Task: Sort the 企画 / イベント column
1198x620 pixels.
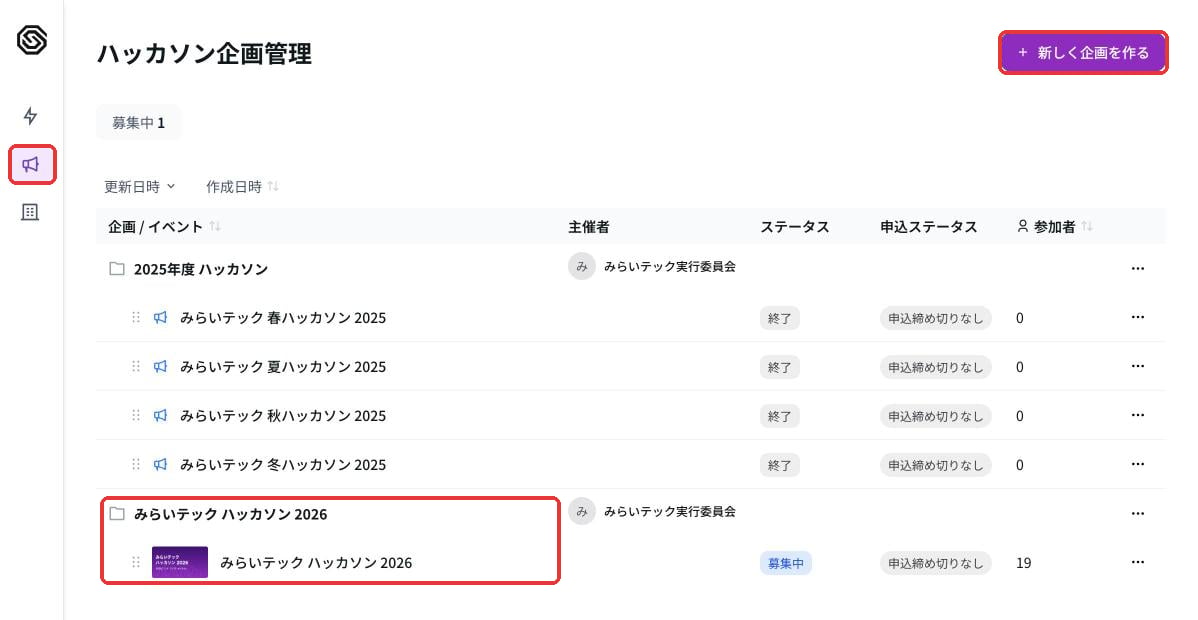Action: click(164, 226)
